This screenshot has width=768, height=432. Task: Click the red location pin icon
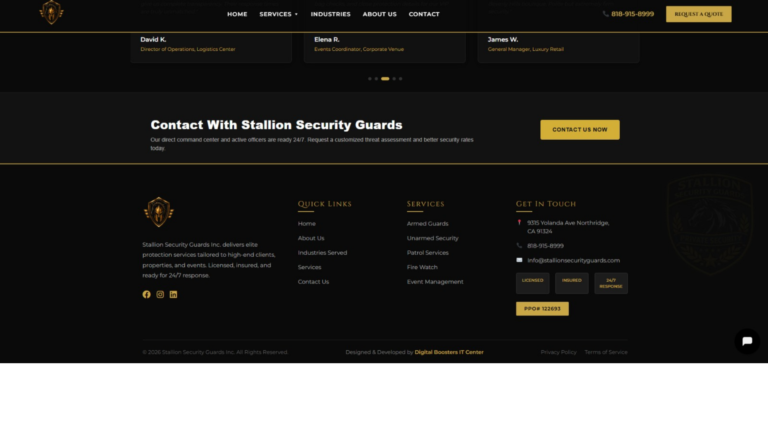tap(519, 222)
